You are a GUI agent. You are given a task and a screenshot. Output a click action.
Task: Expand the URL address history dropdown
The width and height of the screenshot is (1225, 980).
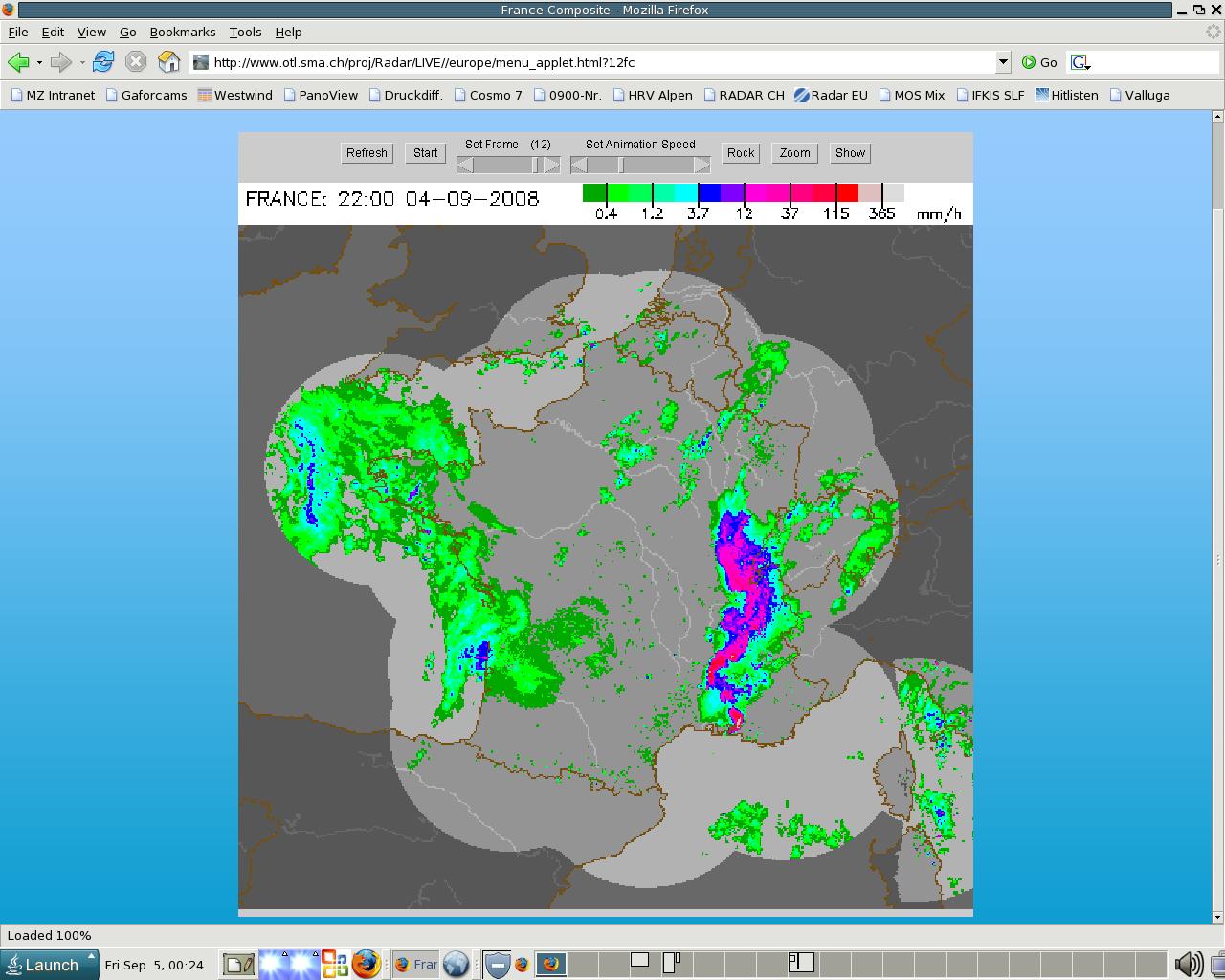coord(1003,62)
